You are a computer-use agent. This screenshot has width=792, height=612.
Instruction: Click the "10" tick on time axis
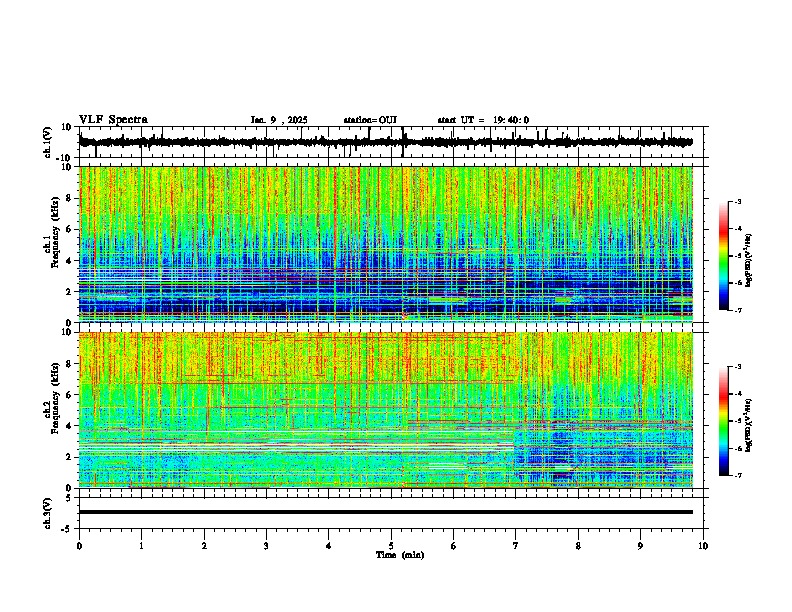[x=703, y=546]
